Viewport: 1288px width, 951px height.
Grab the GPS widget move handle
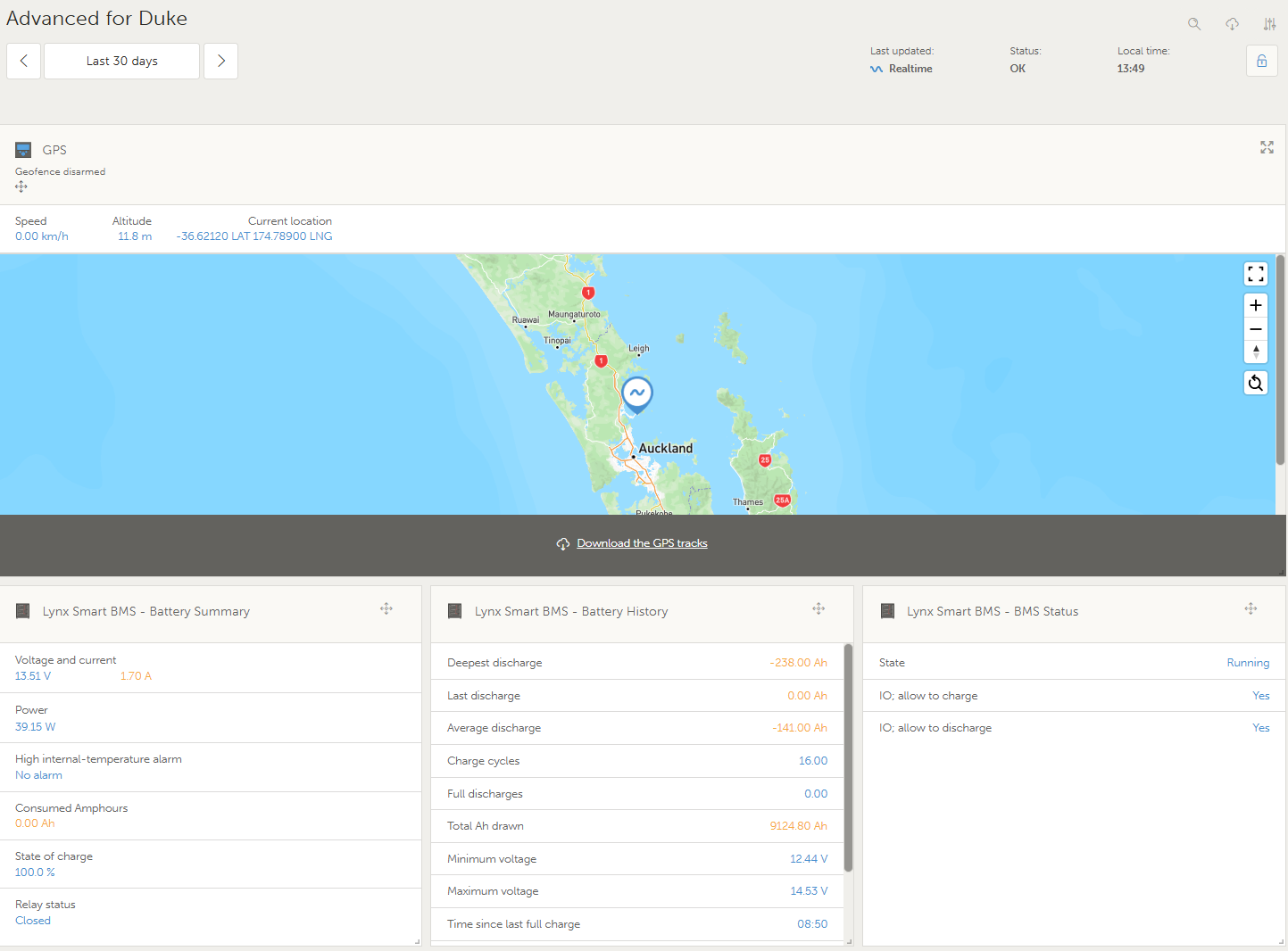tap(21, 186)
